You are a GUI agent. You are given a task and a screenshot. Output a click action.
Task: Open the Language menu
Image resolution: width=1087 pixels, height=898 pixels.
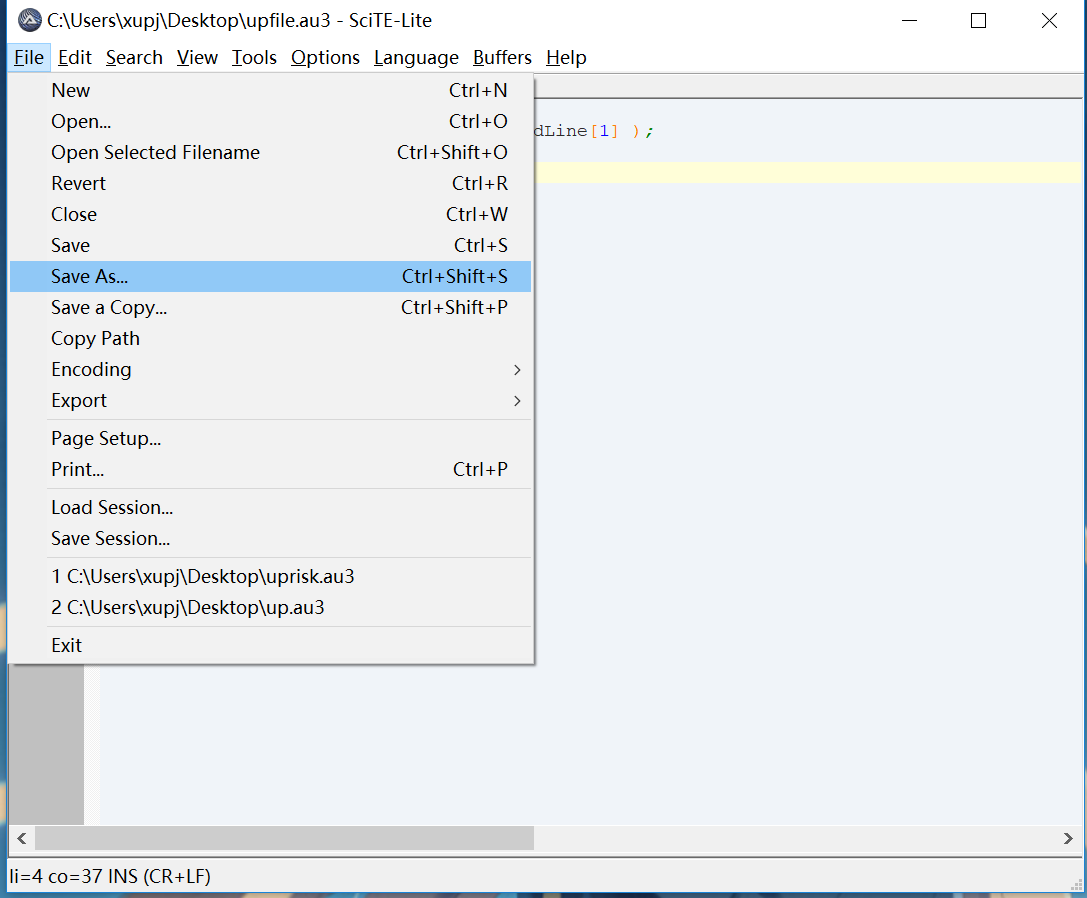pos(416,58)
